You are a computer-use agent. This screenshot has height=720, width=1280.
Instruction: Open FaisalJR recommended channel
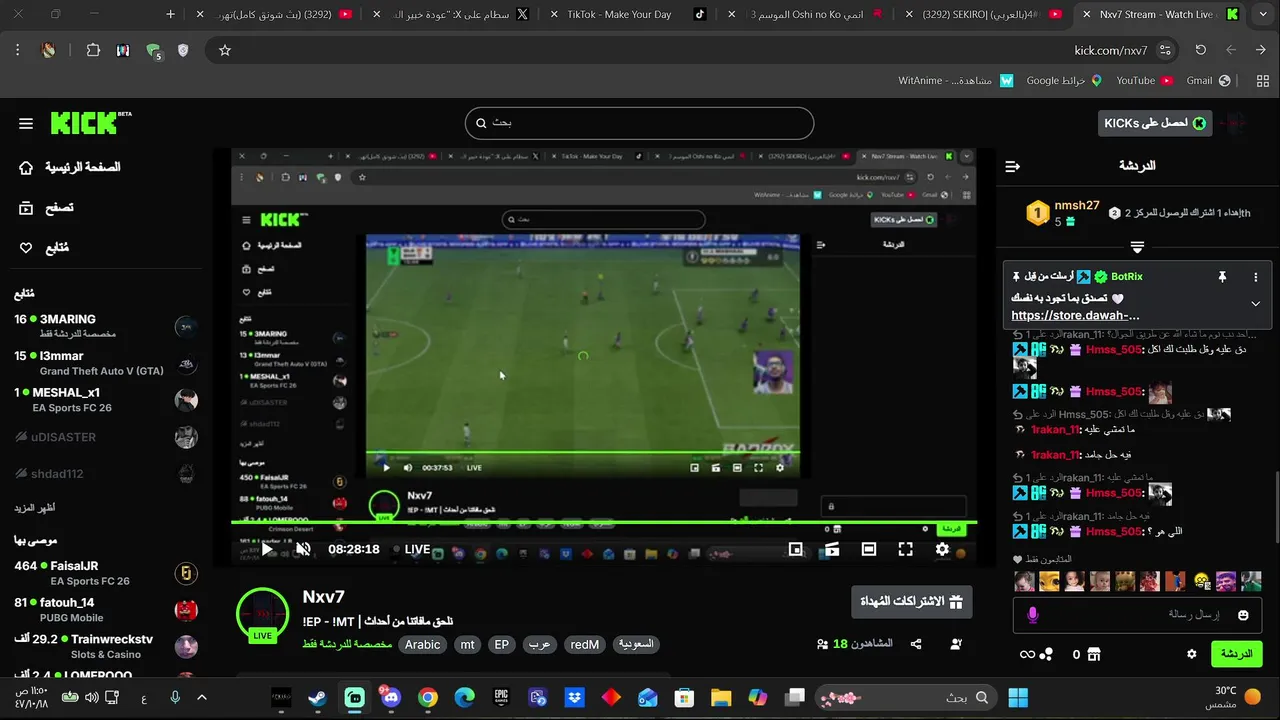click(106, 573)
